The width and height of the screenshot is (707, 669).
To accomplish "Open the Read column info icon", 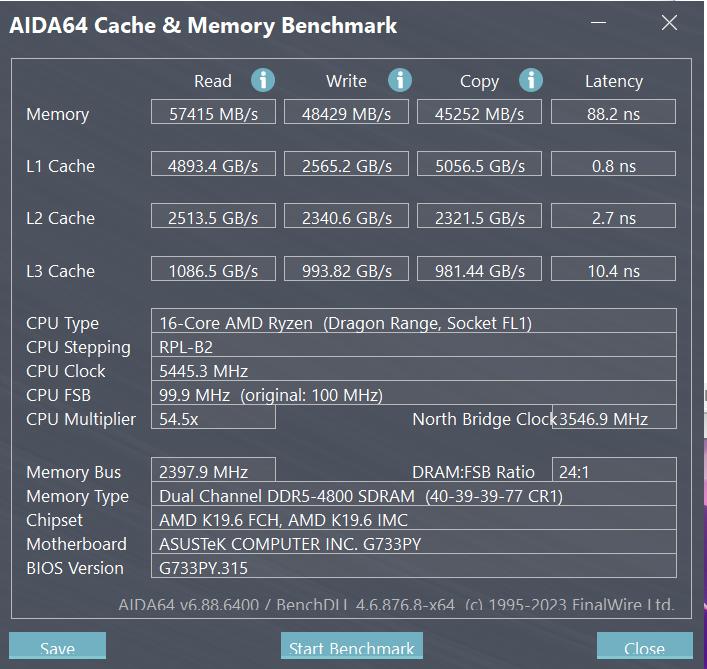I will tap(263, 80).
